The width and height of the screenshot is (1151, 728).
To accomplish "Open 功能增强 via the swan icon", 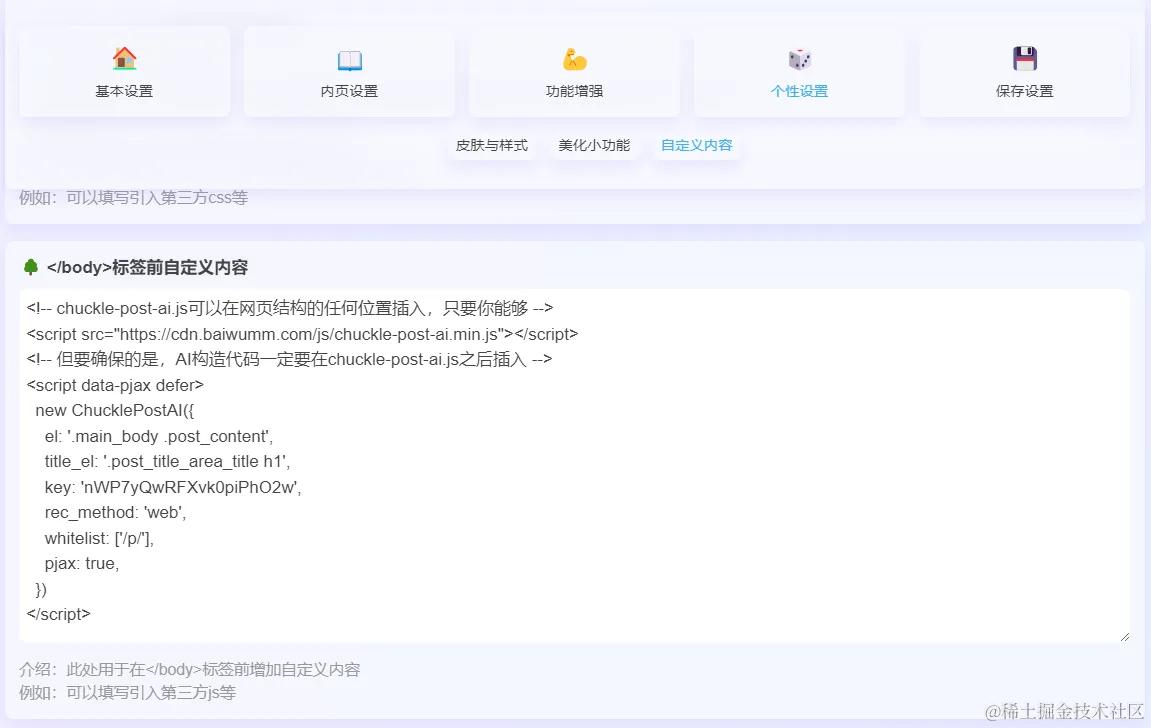I will [573, 59].
